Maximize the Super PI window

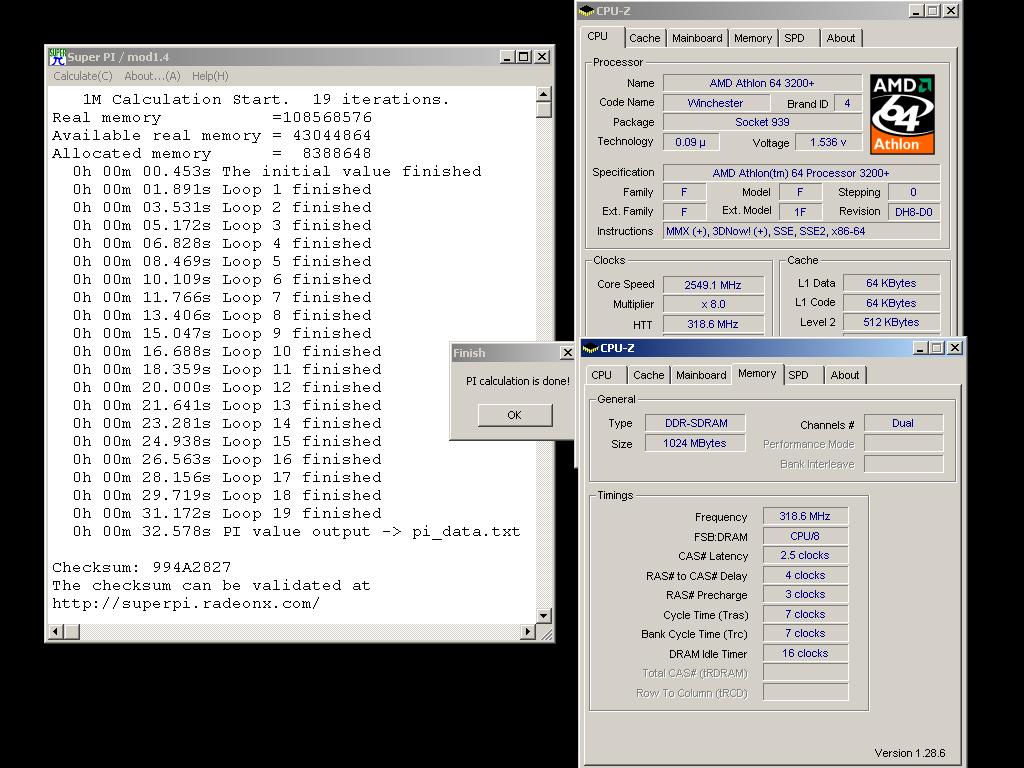523,57
